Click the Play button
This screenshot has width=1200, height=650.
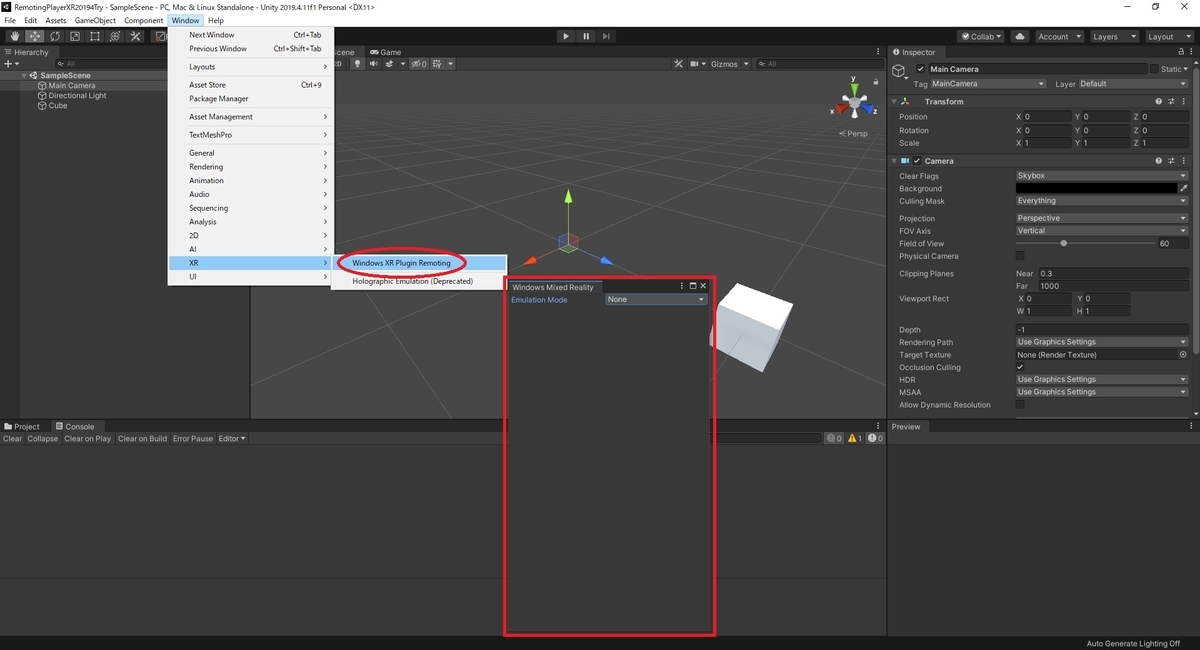coord(566,36)
